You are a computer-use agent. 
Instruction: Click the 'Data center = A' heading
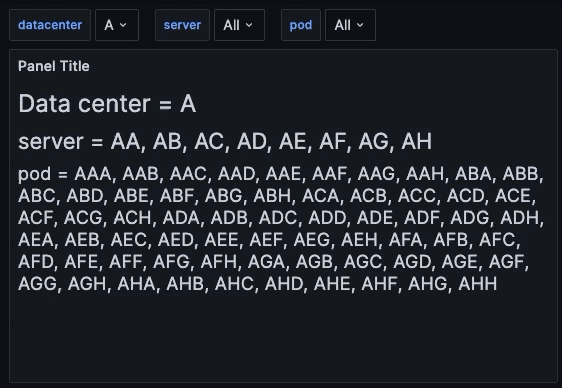click(x=107, y=104)
